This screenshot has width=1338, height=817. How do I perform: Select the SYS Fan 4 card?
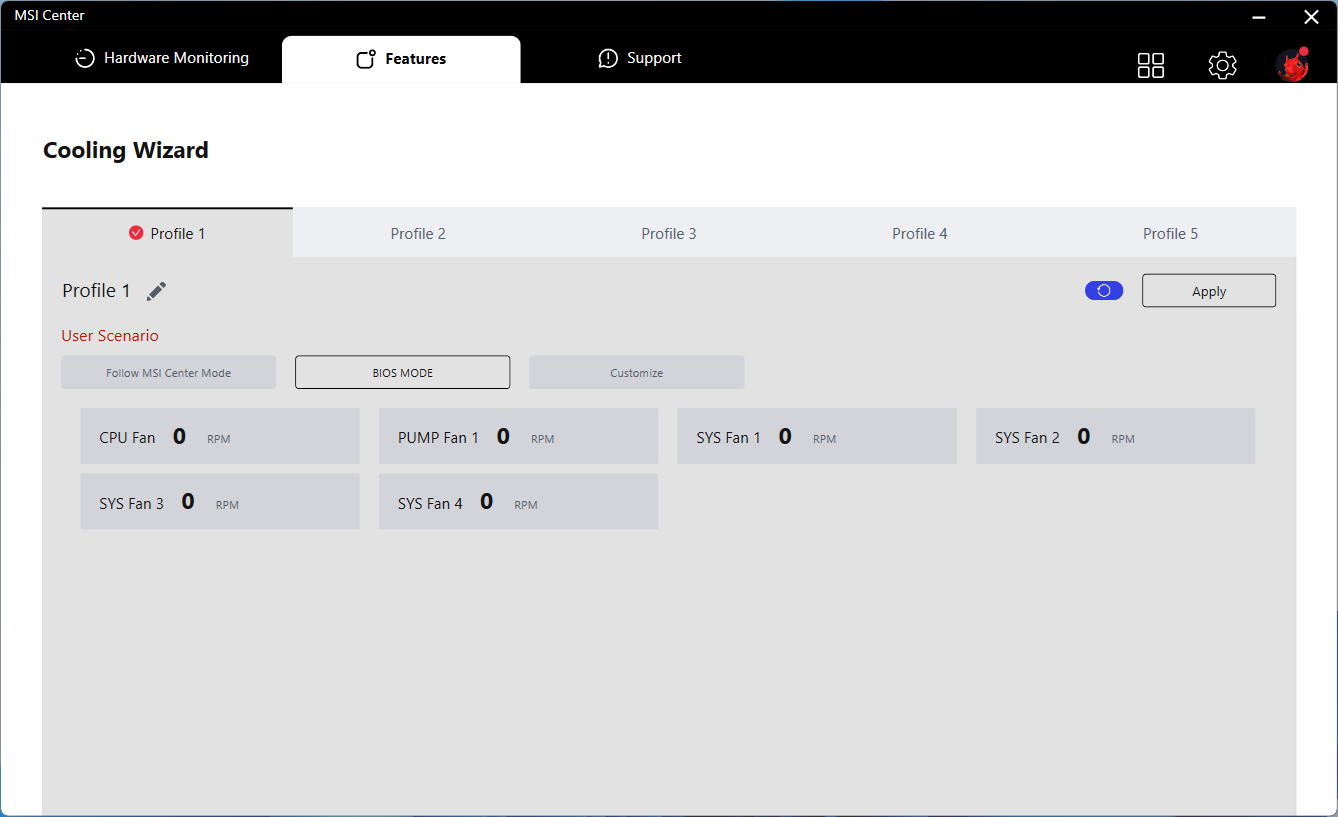click(x=518, y=502)
